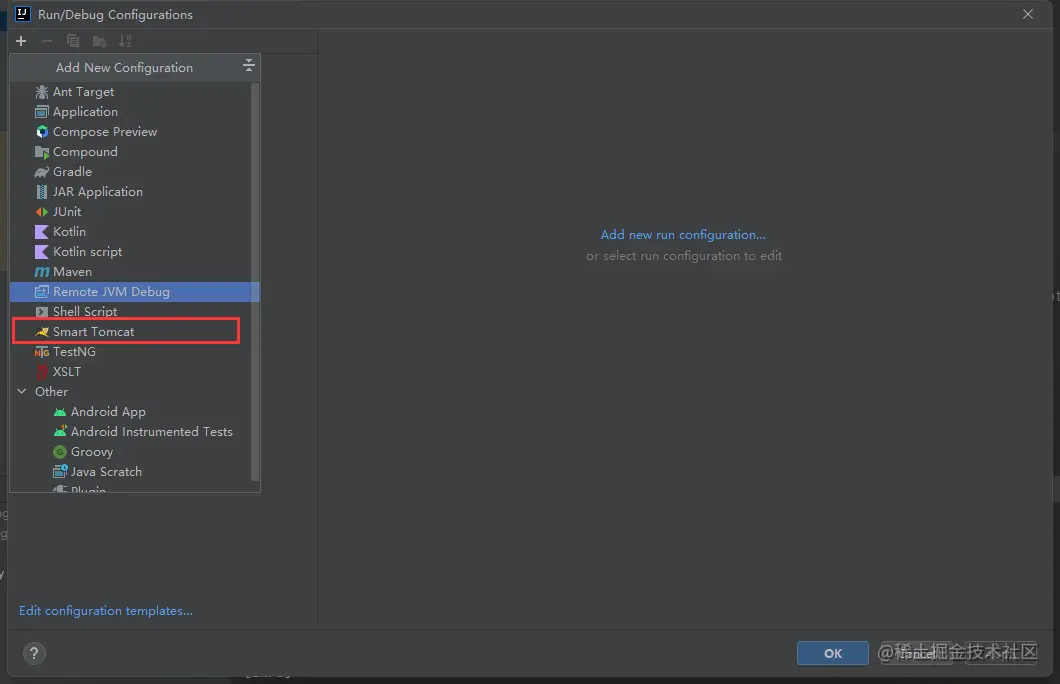Open the Add new run configuration link
This screenshot has width=1060, height=684.
coord(683,235)
